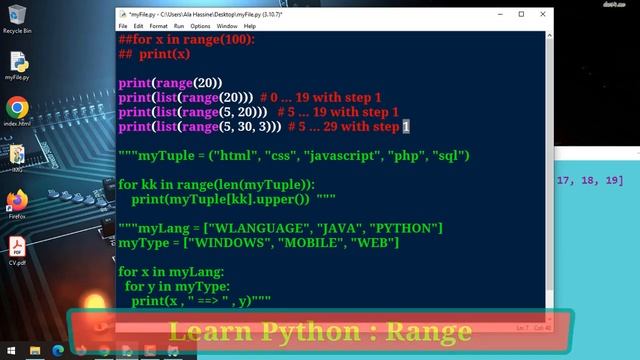
Task: Click the 'print(range(20))' code line
Action: [x=170, y=83]
